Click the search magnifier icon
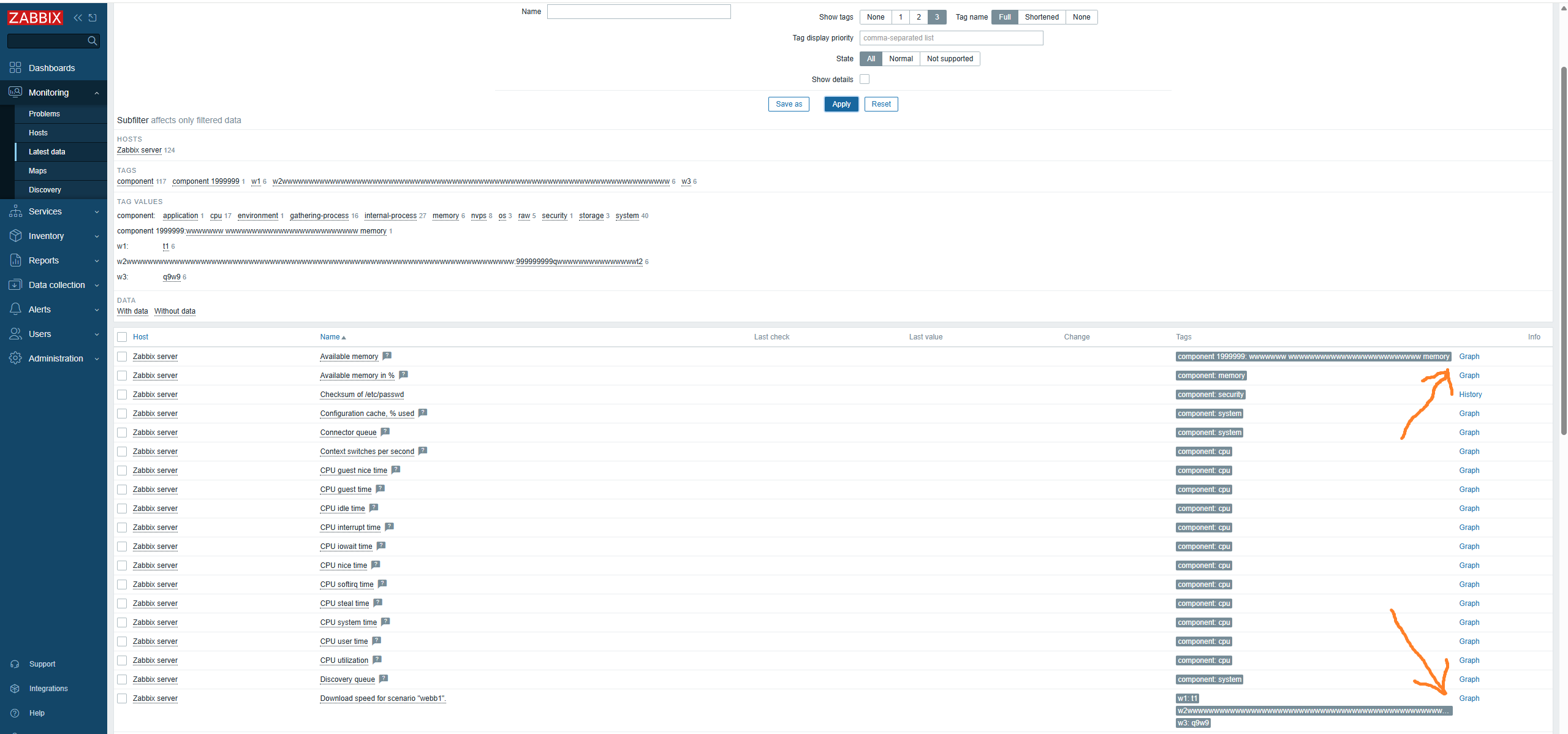Image resolution: width=1568 pixels, height=734 pixels. coord(93,41)
